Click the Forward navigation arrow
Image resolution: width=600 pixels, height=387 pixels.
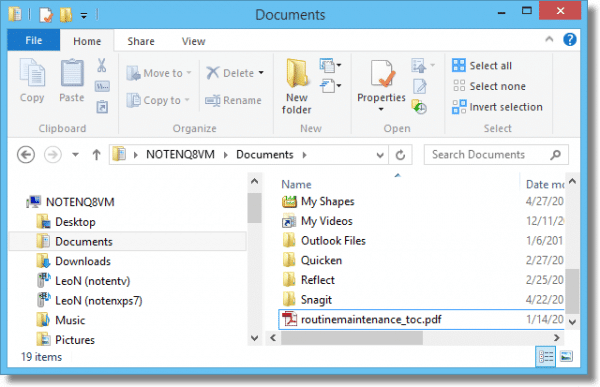pos(53,155)
